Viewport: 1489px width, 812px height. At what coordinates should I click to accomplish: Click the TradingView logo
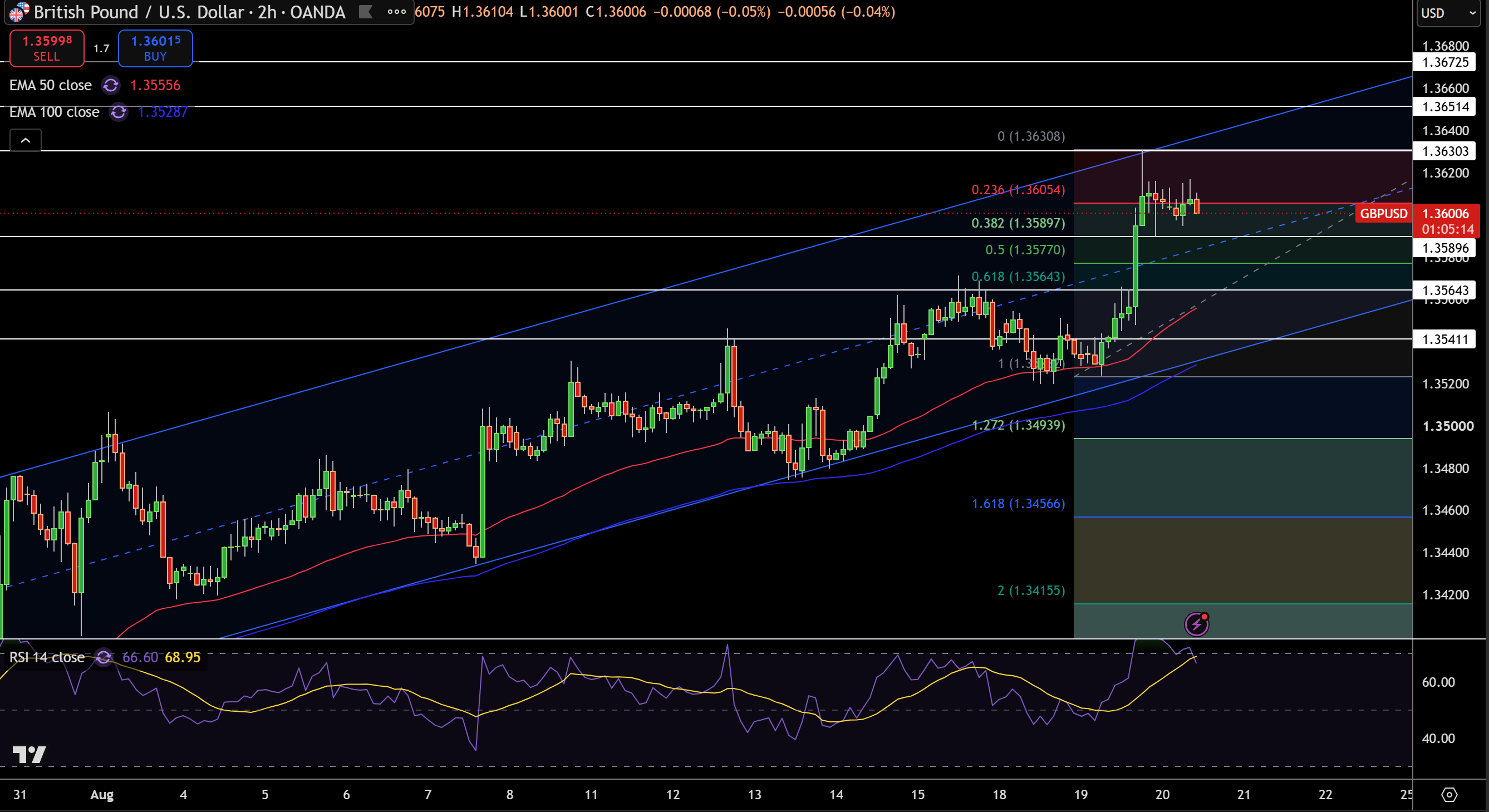29,754
